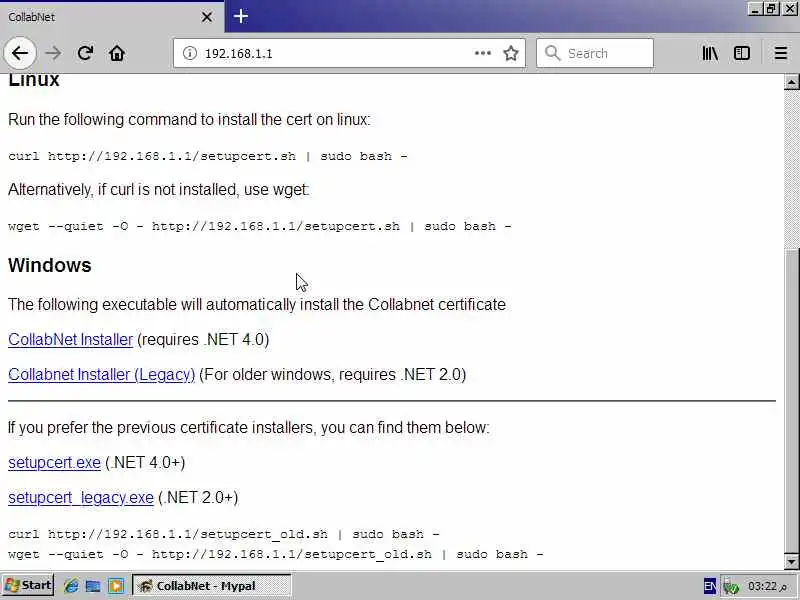The image size is (800, 600).
Task: Open the page actions three-dot menu
Action: click(483, 53)
